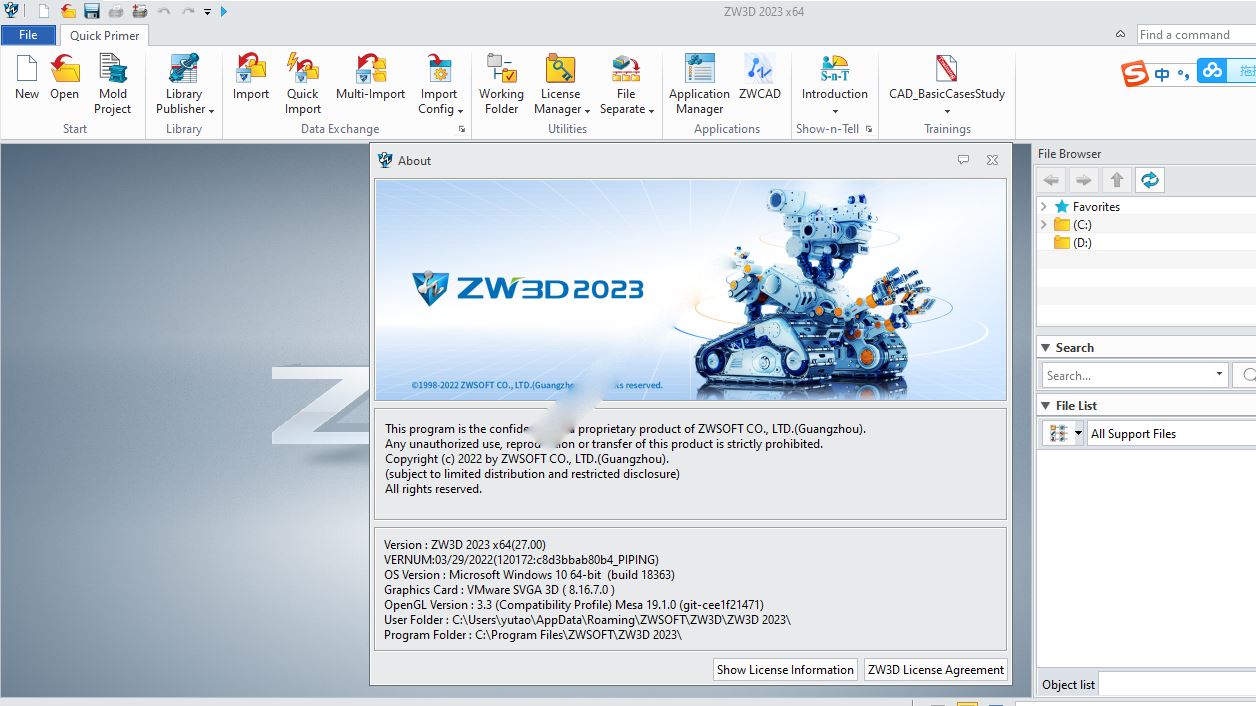
Task: Expand the Import Config dropdown arrow
Action: 461,110
